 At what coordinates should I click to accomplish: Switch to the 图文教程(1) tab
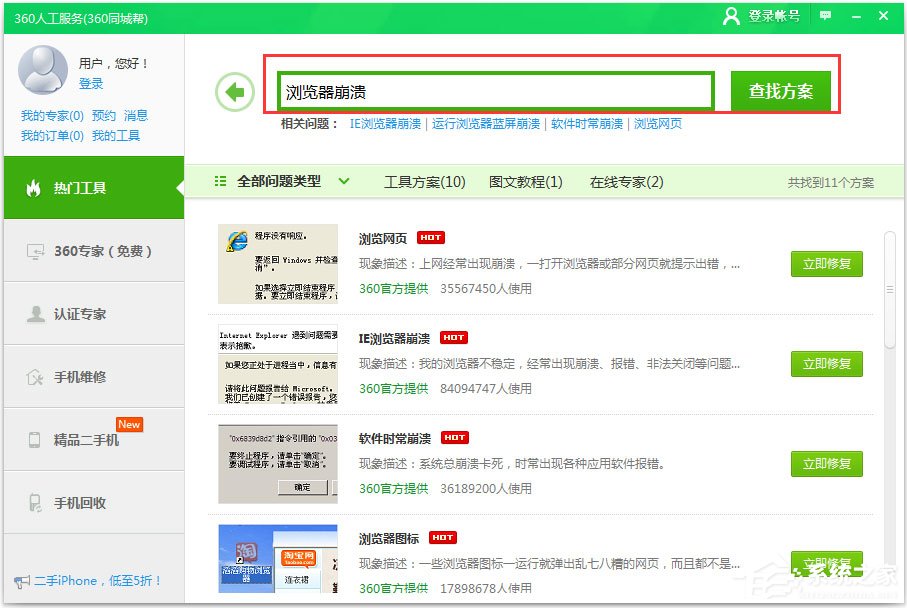(x=528, y=182)
